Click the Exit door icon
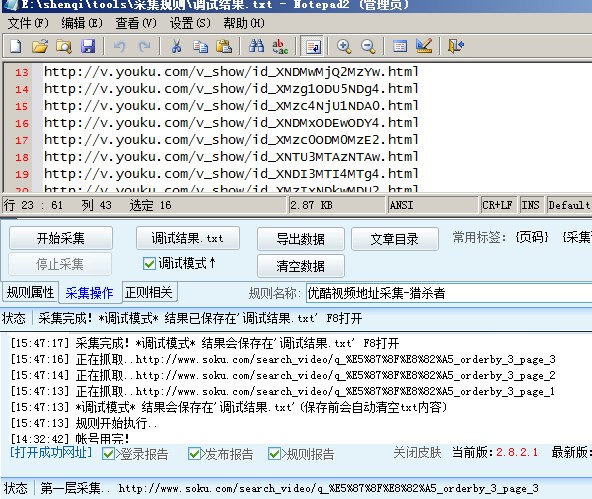This screenshot has width=592, height=499. click(456, 46)
